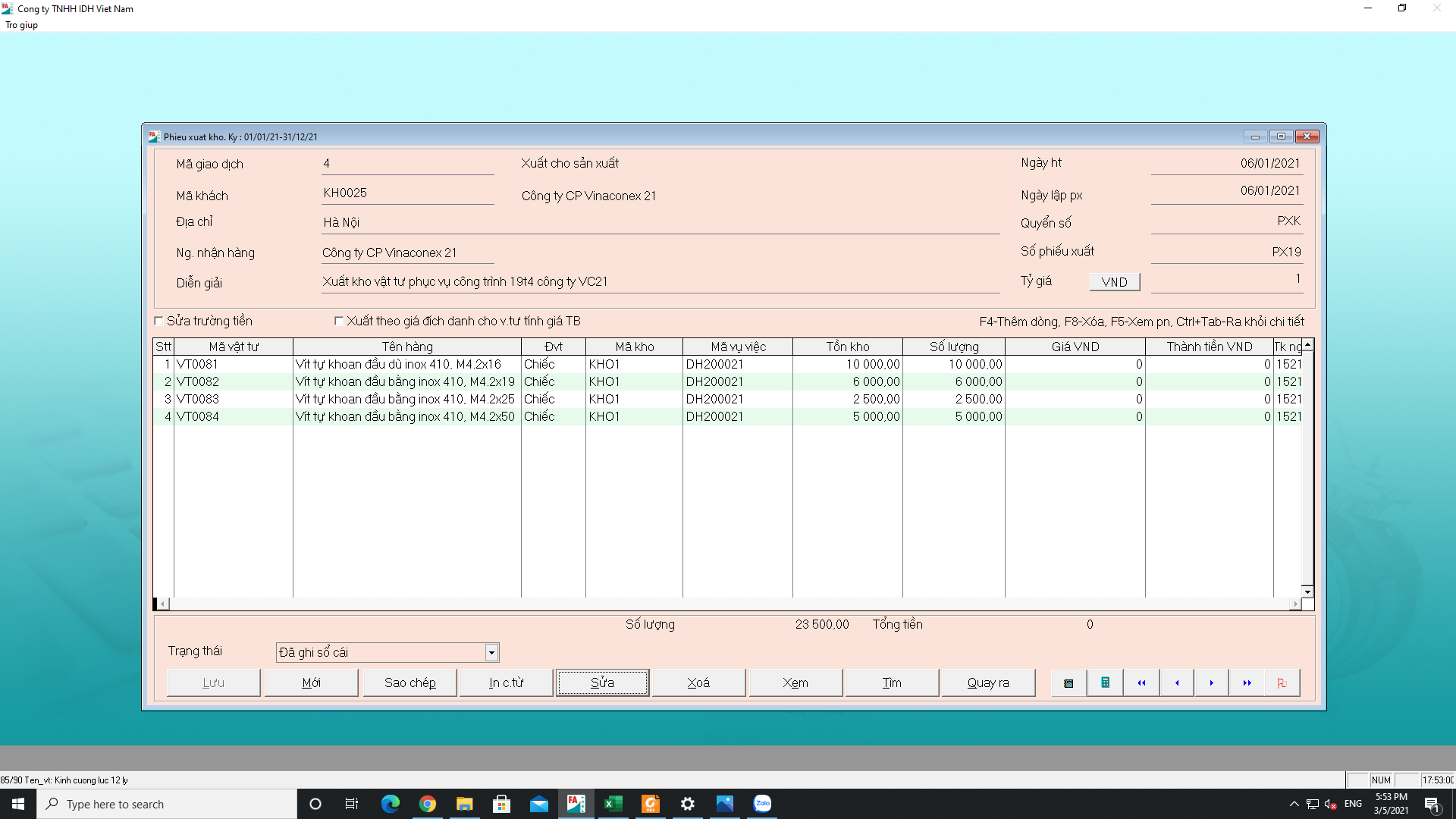
Task: Expand the Trạng thái dropdown arrow
Action: [x=491, y=652]
